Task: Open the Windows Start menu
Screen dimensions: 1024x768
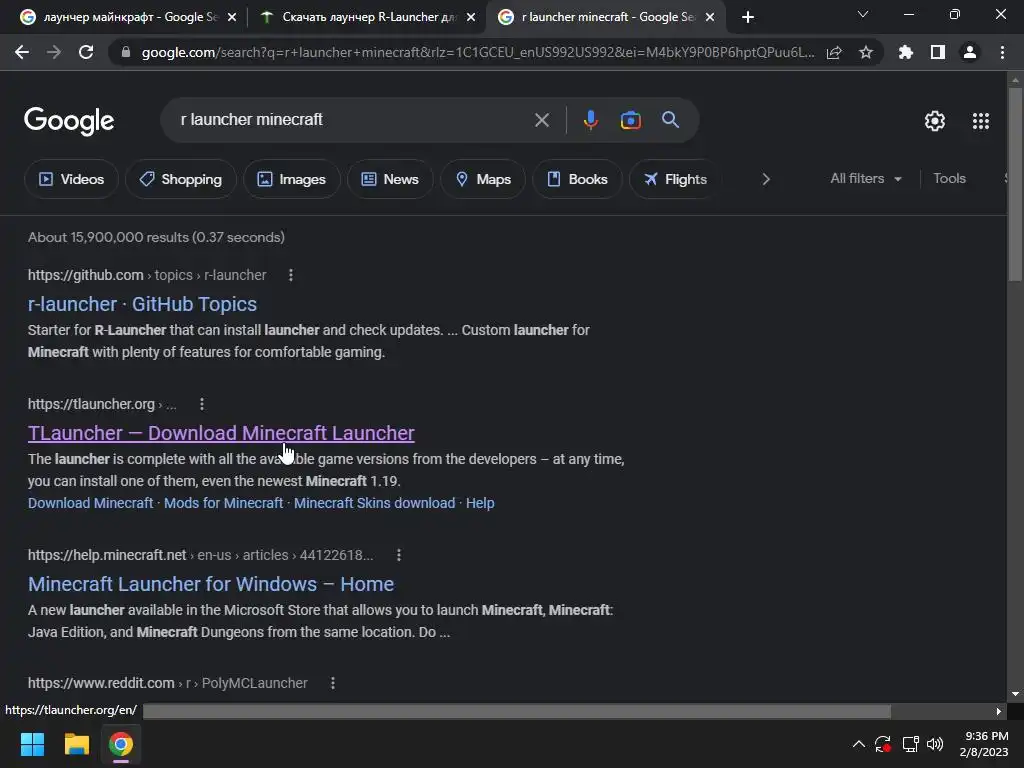Action: tap(32, 744)
